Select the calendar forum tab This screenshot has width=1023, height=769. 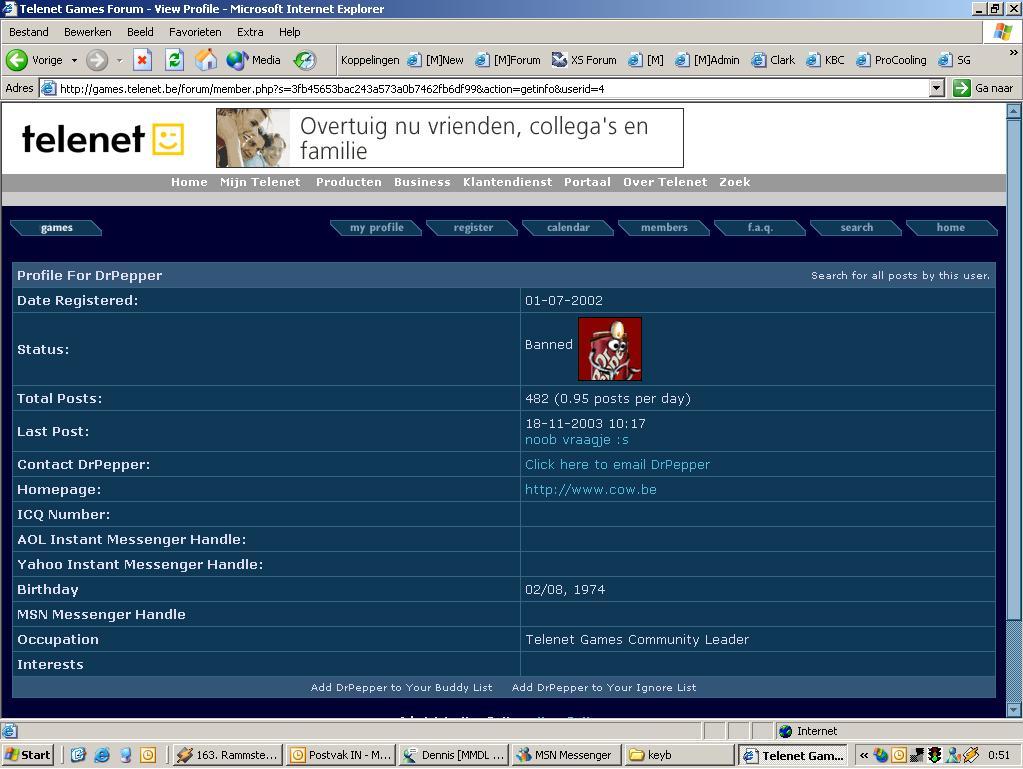pyautogui.click(x=568, y=228)
